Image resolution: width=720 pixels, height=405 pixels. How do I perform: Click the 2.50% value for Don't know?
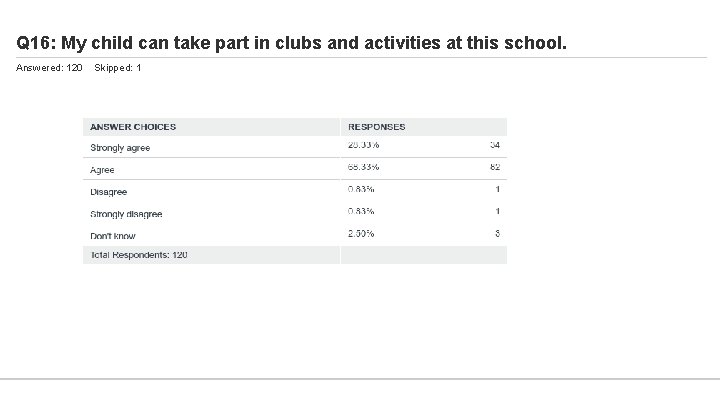pos(361,233)
